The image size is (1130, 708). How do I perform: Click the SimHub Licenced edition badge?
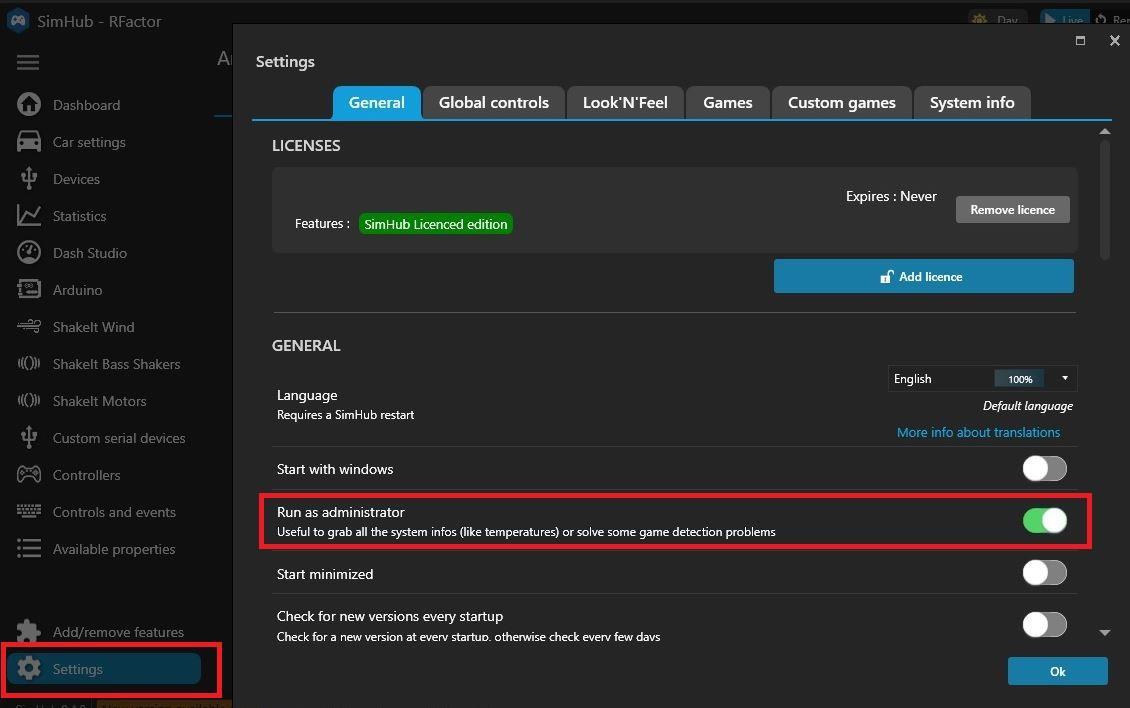pyautogui.click(x=435, y=224)
